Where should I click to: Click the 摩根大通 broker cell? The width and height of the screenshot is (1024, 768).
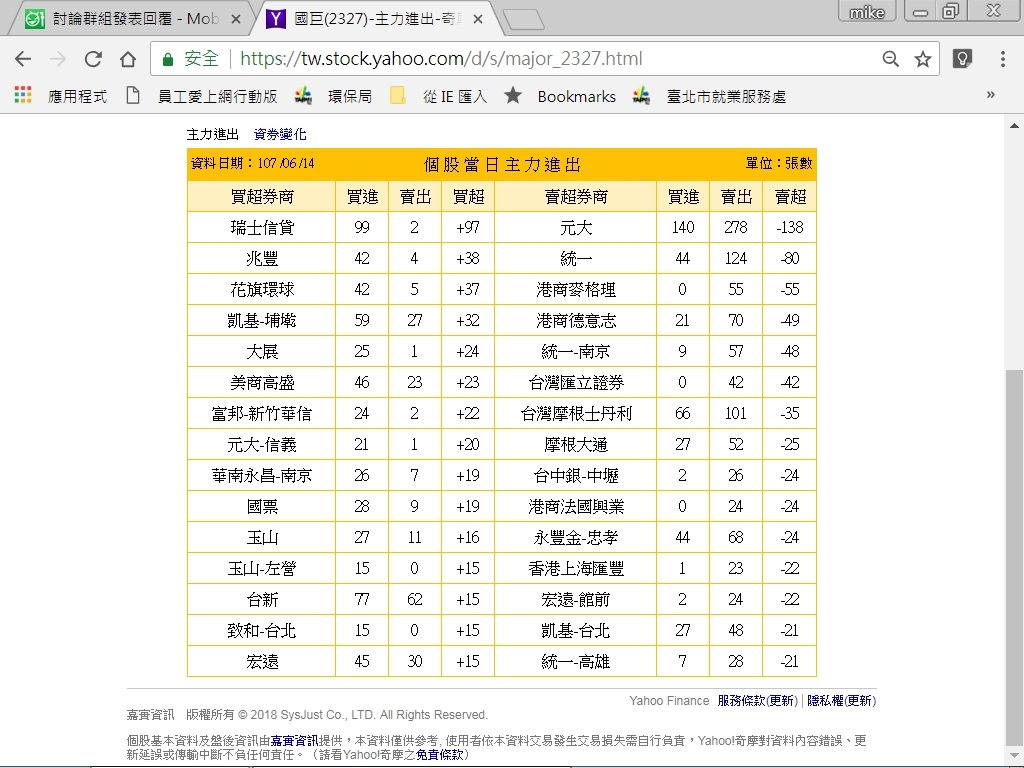pos(576,445)
